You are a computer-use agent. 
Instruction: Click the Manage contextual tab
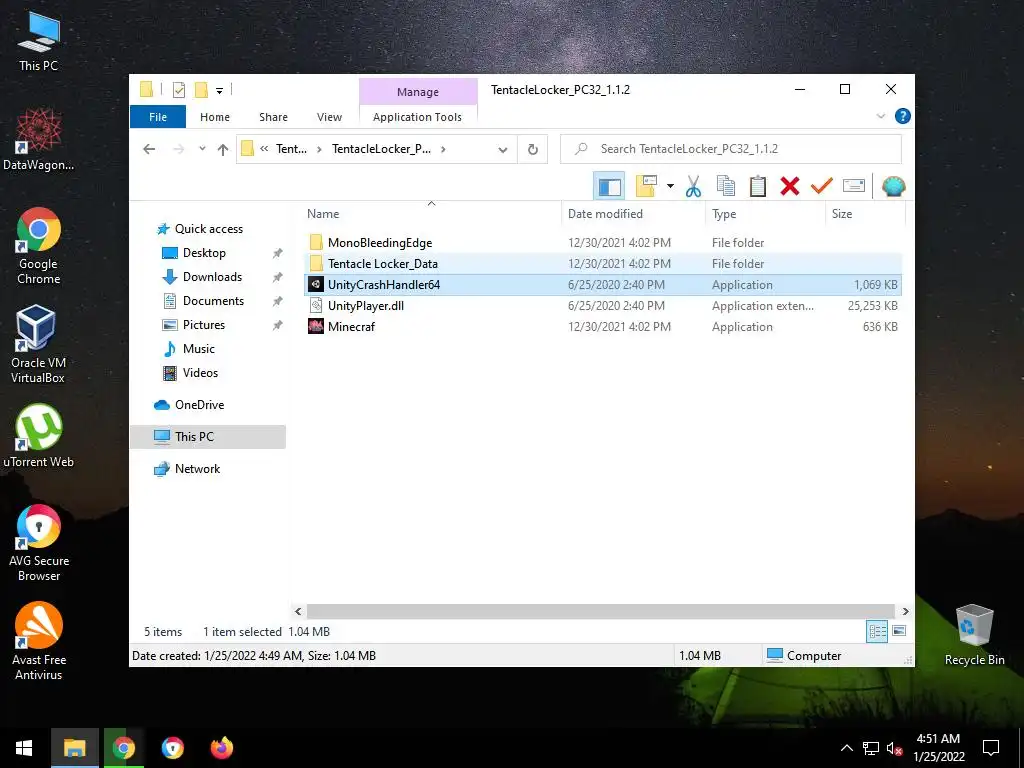[x=418, y=92]
